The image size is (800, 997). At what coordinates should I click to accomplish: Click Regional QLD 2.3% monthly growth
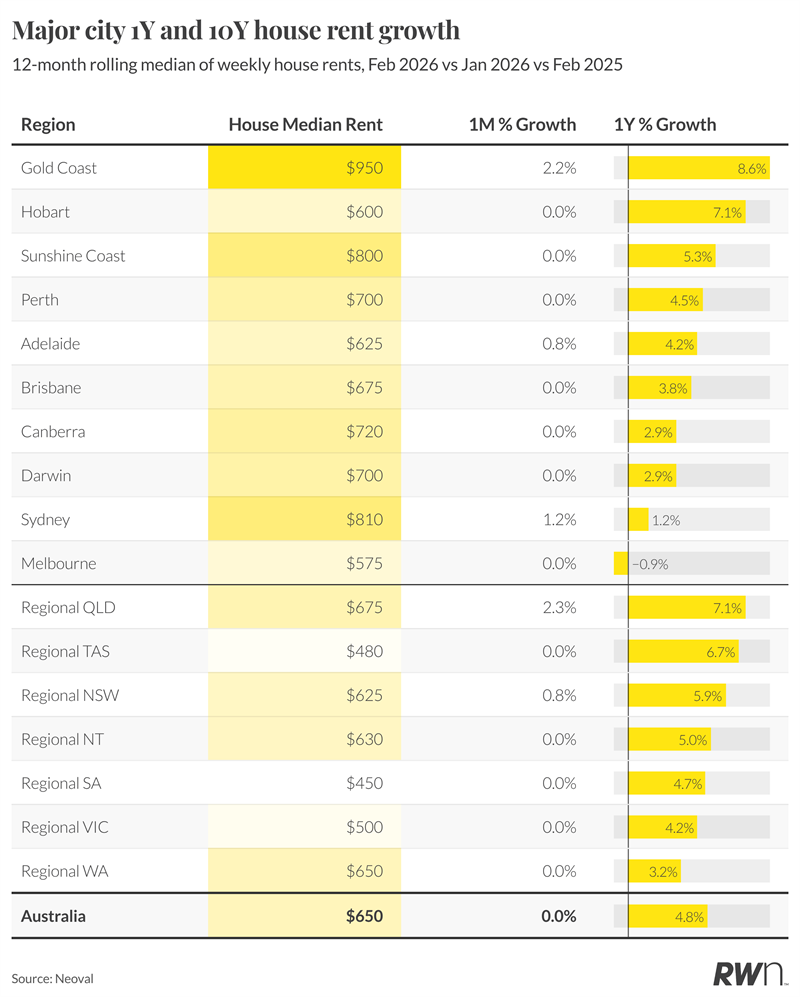(558, 607)
